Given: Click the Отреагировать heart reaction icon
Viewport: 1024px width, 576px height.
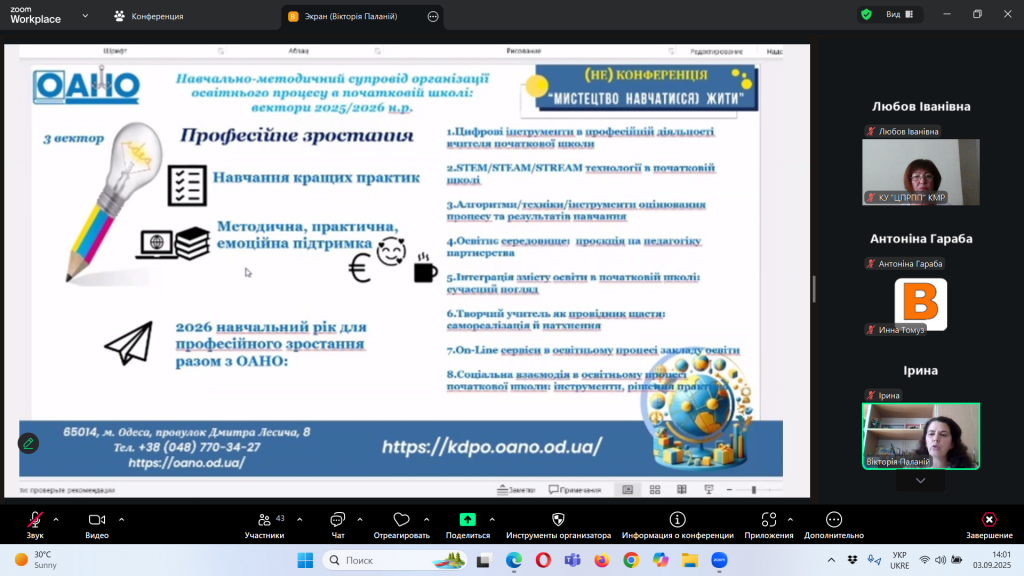Looking at the screenshot, I should point(401,520).
